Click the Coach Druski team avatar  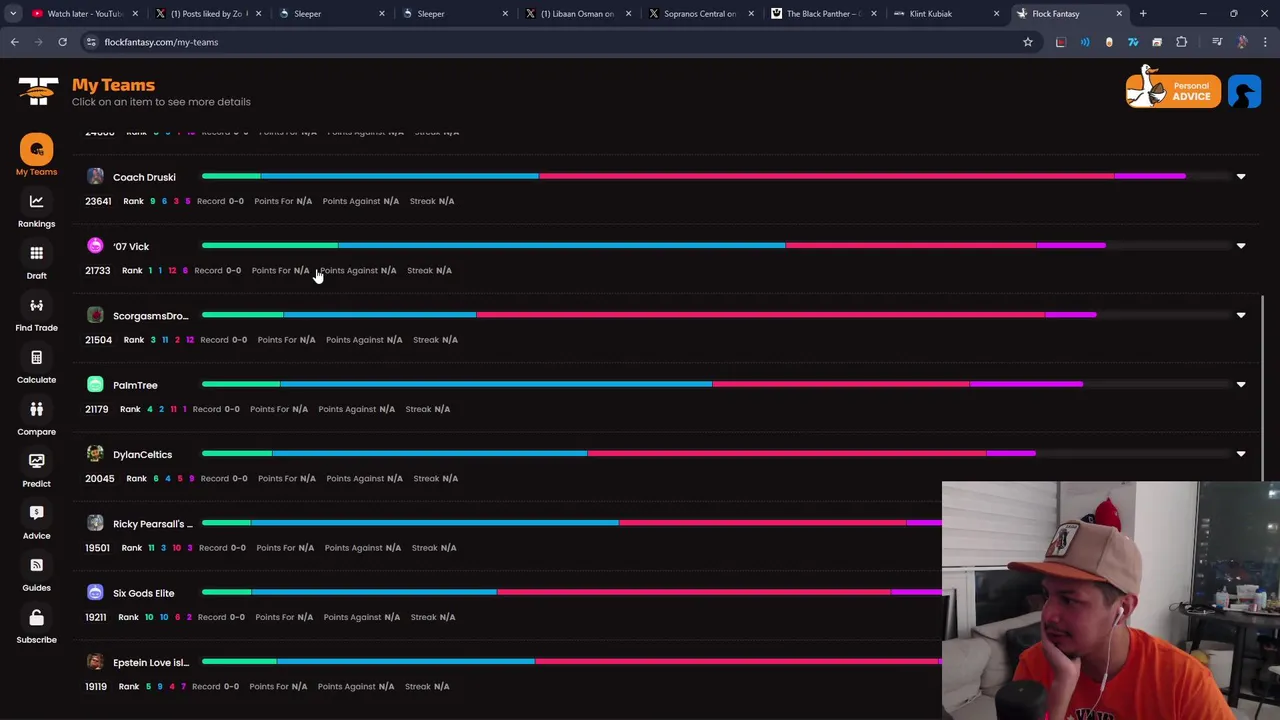(95, 177)
